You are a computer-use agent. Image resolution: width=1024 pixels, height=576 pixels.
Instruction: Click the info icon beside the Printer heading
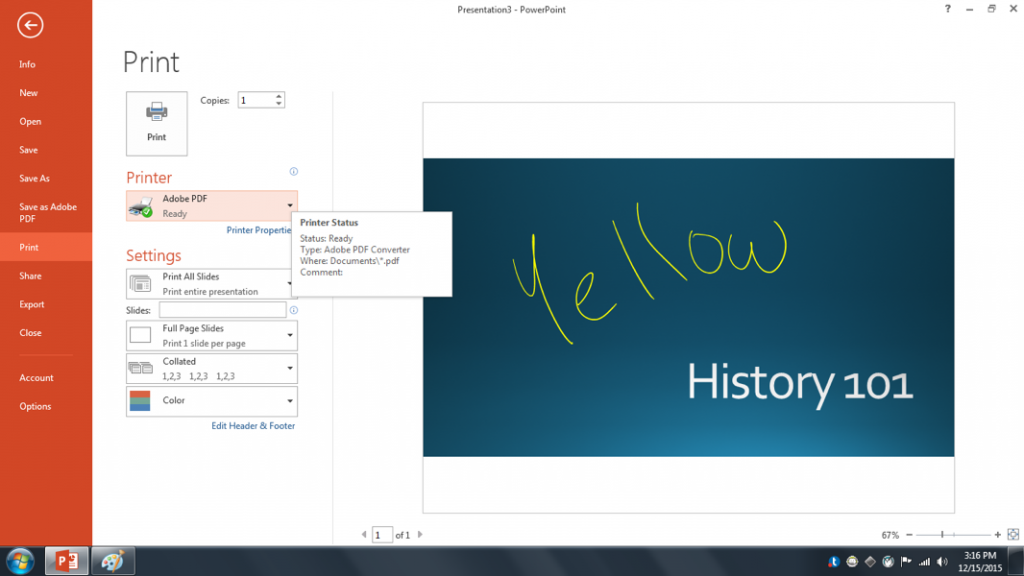click(294, 172)
